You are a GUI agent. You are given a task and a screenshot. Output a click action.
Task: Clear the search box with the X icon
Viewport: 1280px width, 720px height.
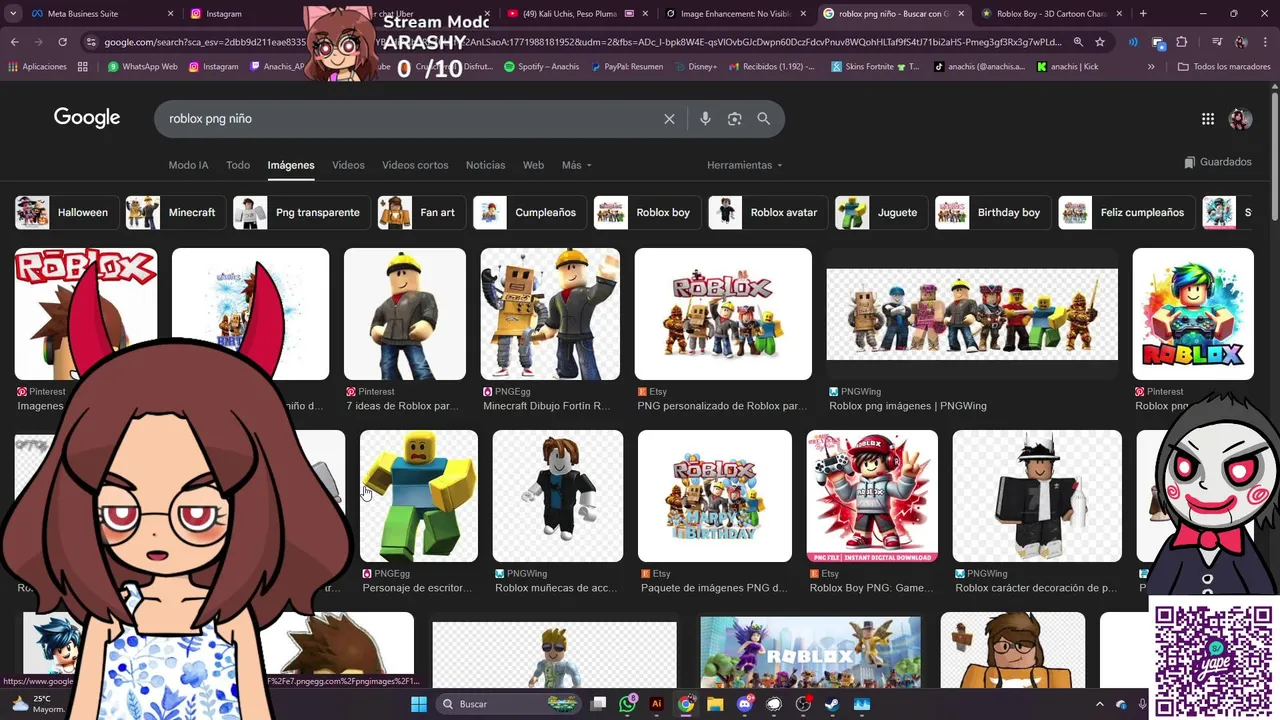669,119
